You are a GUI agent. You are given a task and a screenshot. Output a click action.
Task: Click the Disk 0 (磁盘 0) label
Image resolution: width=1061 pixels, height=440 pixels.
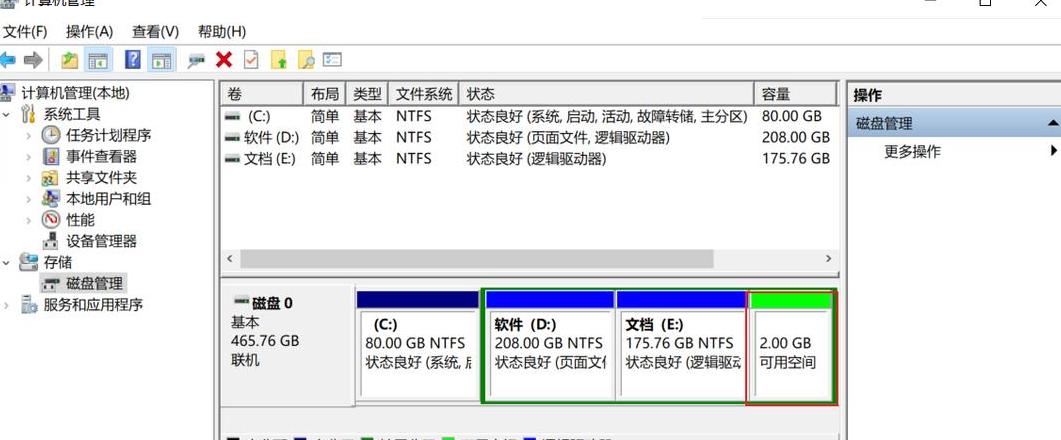[272, 303]
